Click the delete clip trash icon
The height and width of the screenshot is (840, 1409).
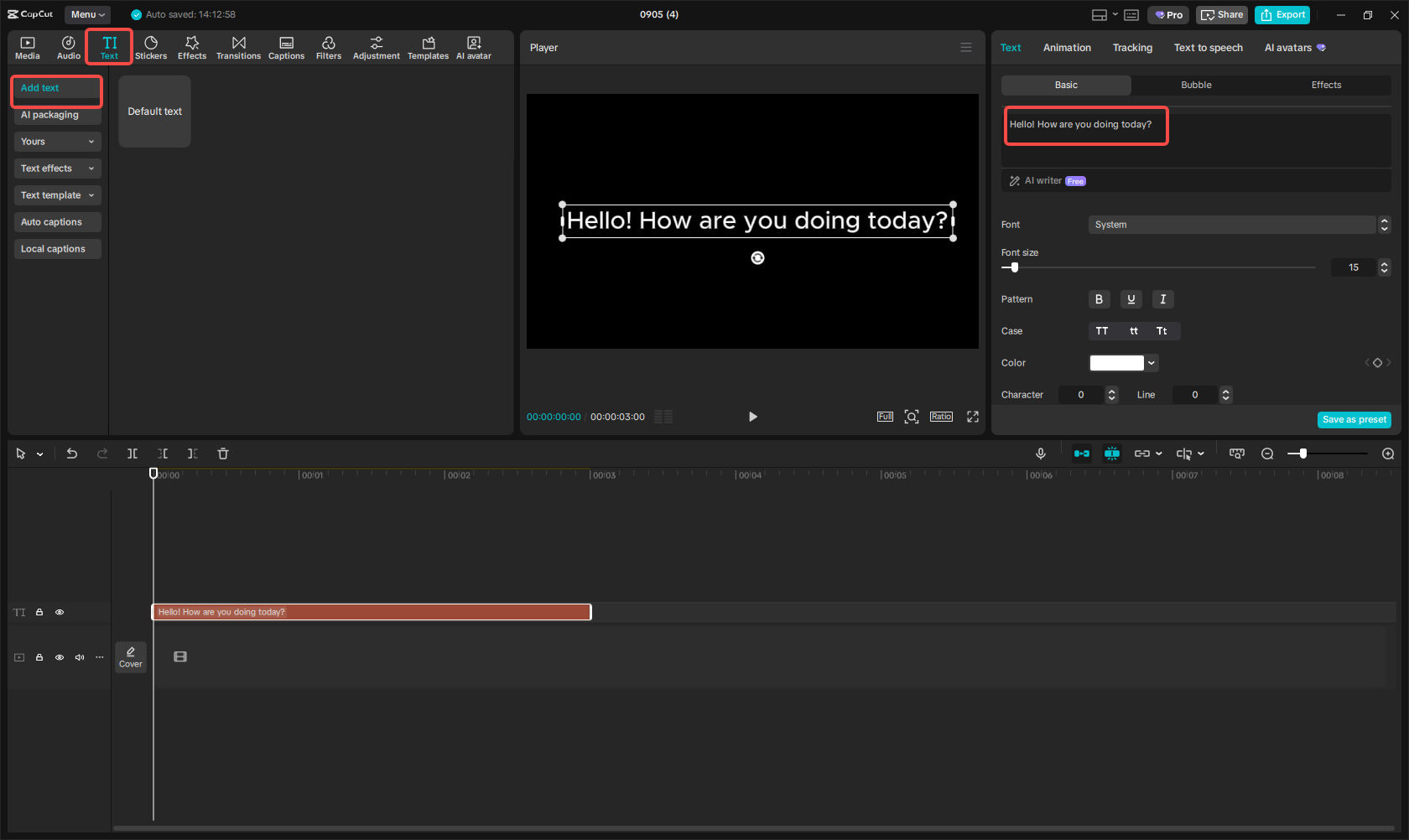[222, 453]
